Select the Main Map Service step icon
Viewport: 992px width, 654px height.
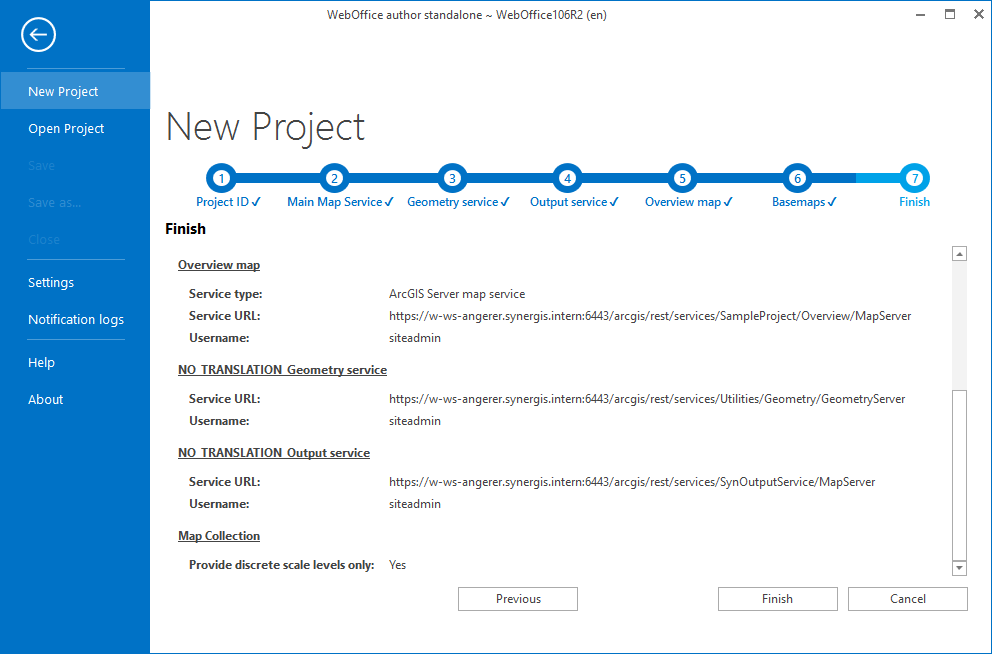point(334,177)
